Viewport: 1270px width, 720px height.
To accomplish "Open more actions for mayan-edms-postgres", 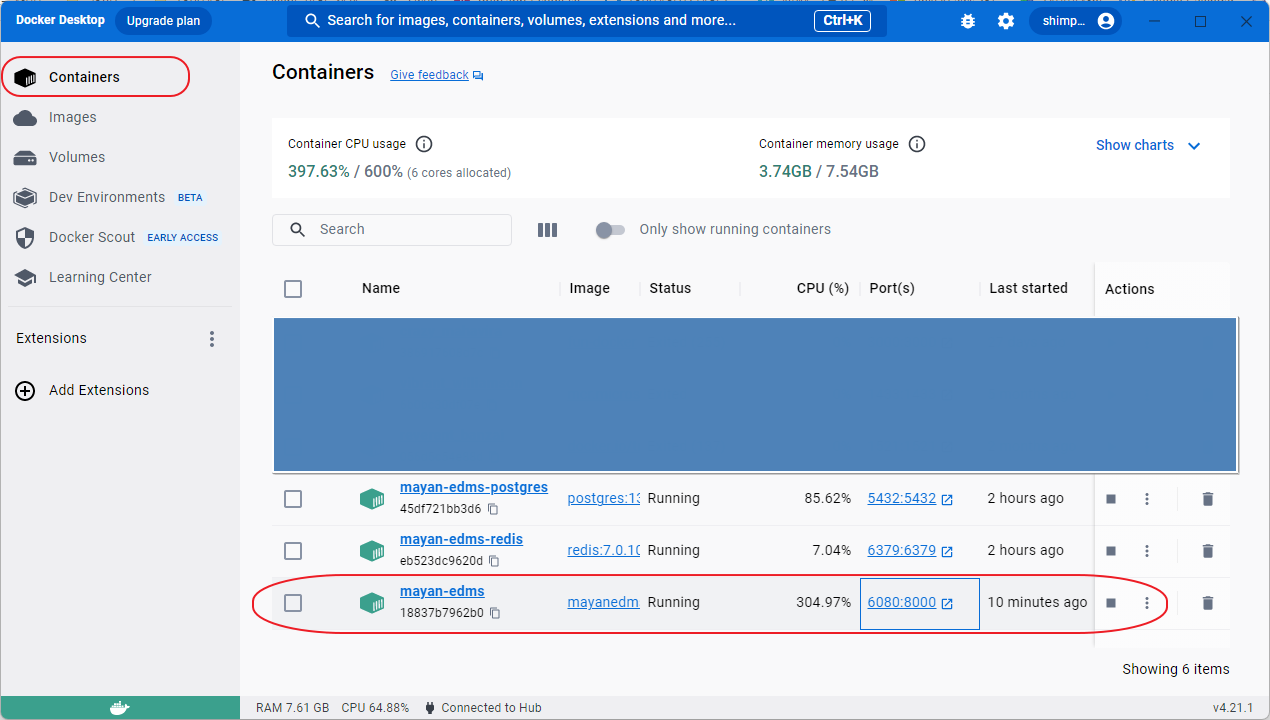I will tap(1147, 499).
